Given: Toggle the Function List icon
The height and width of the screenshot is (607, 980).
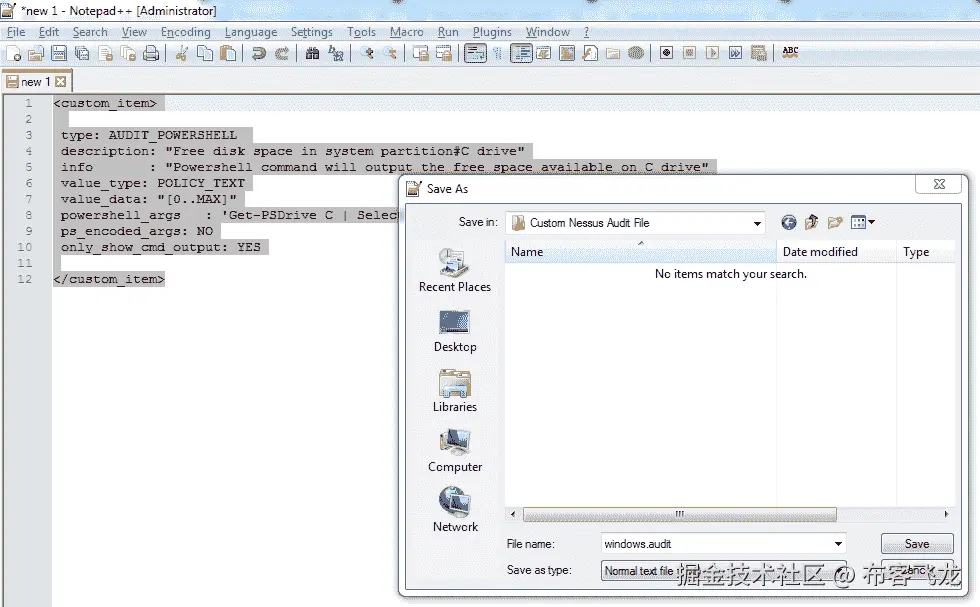Looking at the screenshot, I should coord(590,54).
